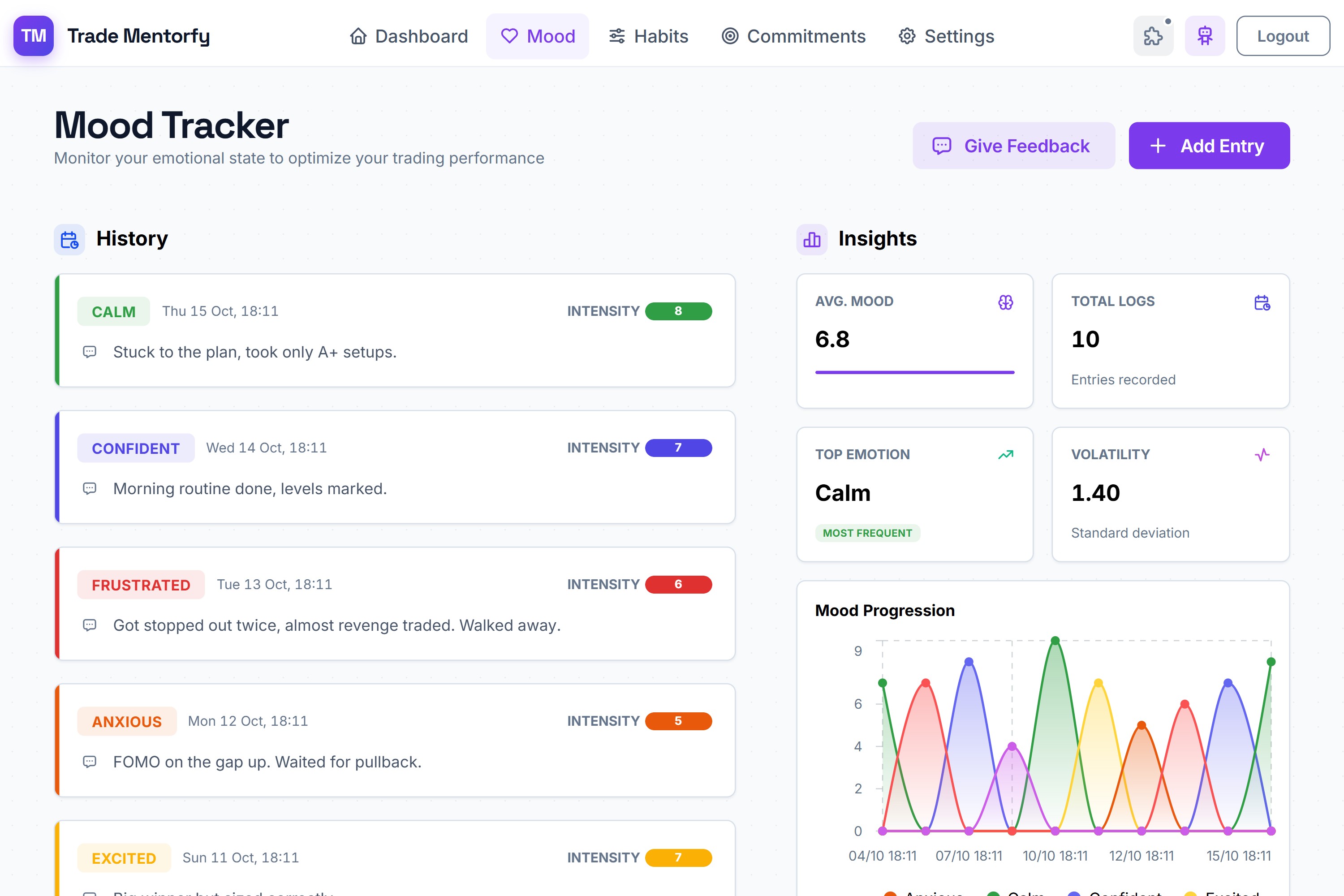The height and width of the screenshot is (896, 1344).
Task: Open the robot assistant icon
Action: (1205, 36)
